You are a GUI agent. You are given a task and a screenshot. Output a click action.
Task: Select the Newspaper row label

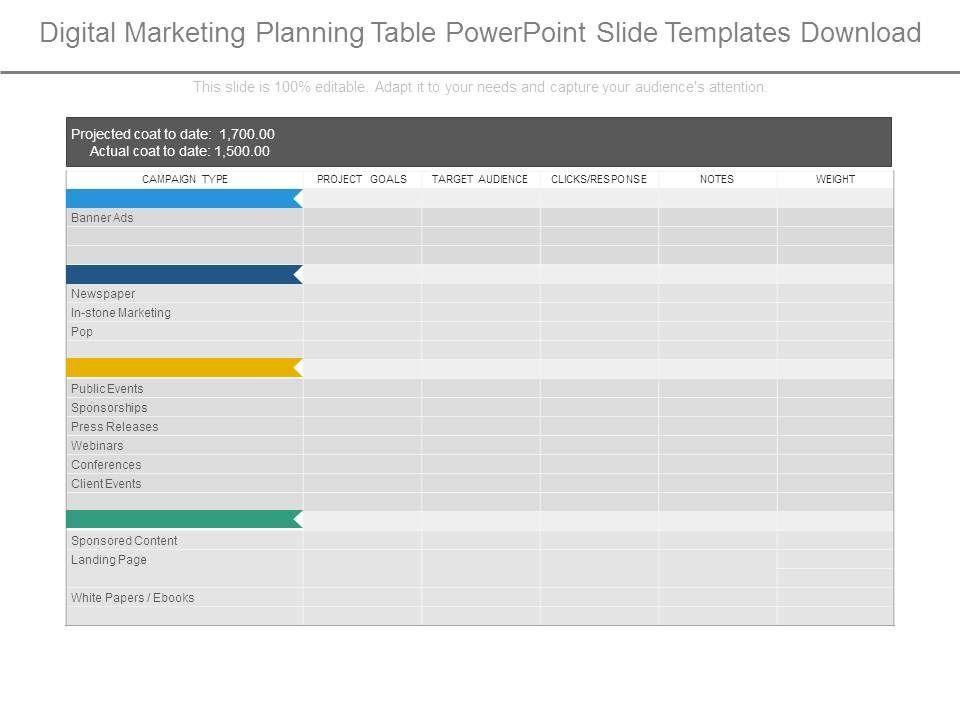103,294
